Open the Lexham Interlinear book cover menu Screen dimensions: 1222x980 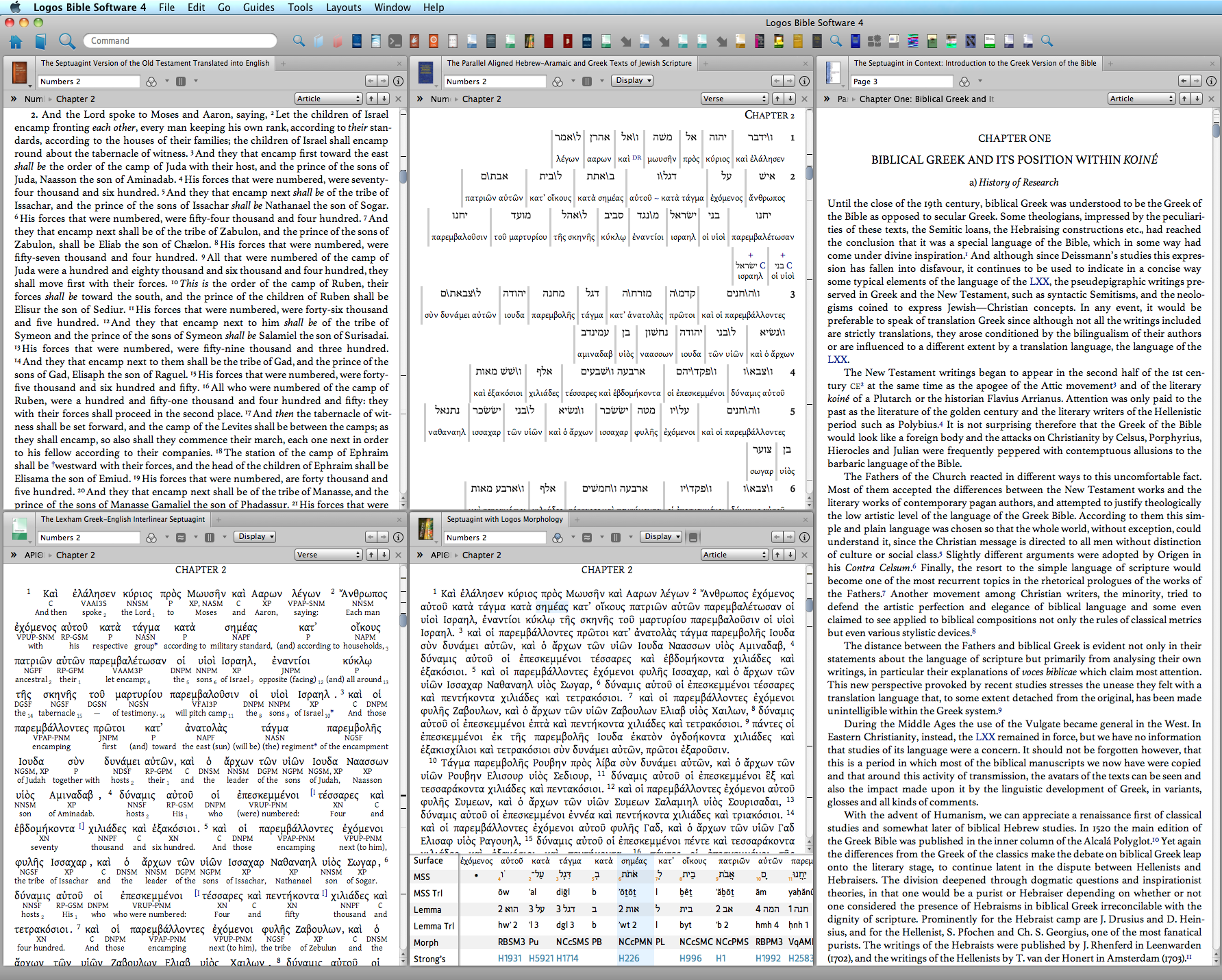20,529
